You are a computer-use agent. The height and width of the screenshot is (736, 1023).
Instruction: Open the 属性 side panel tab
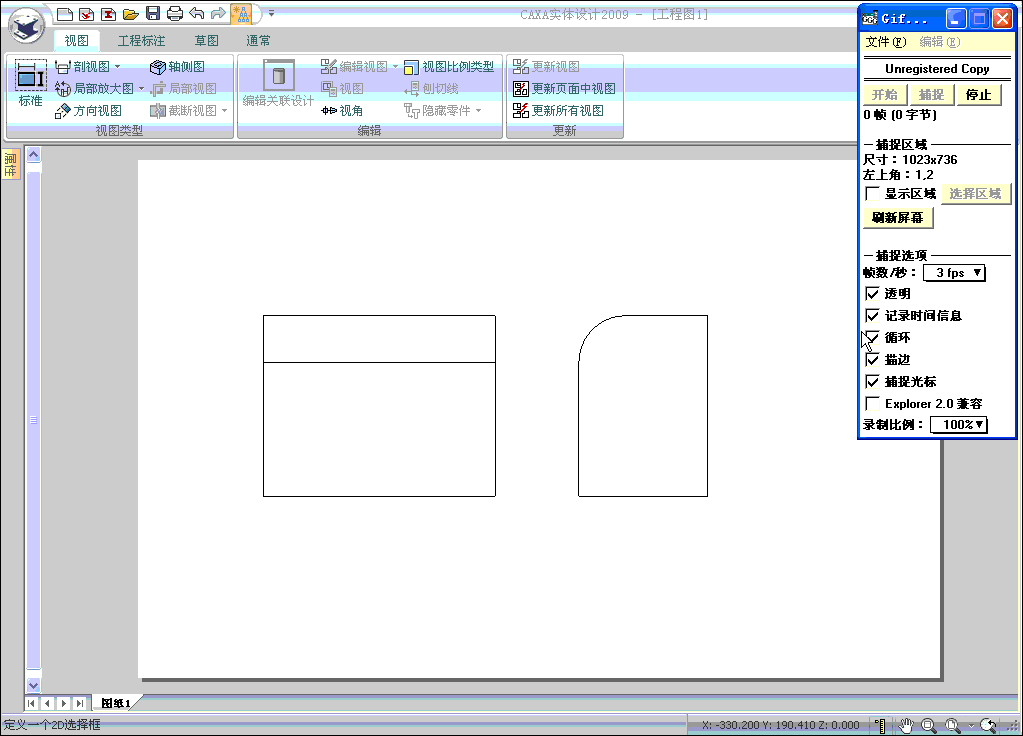coord(10,164)
